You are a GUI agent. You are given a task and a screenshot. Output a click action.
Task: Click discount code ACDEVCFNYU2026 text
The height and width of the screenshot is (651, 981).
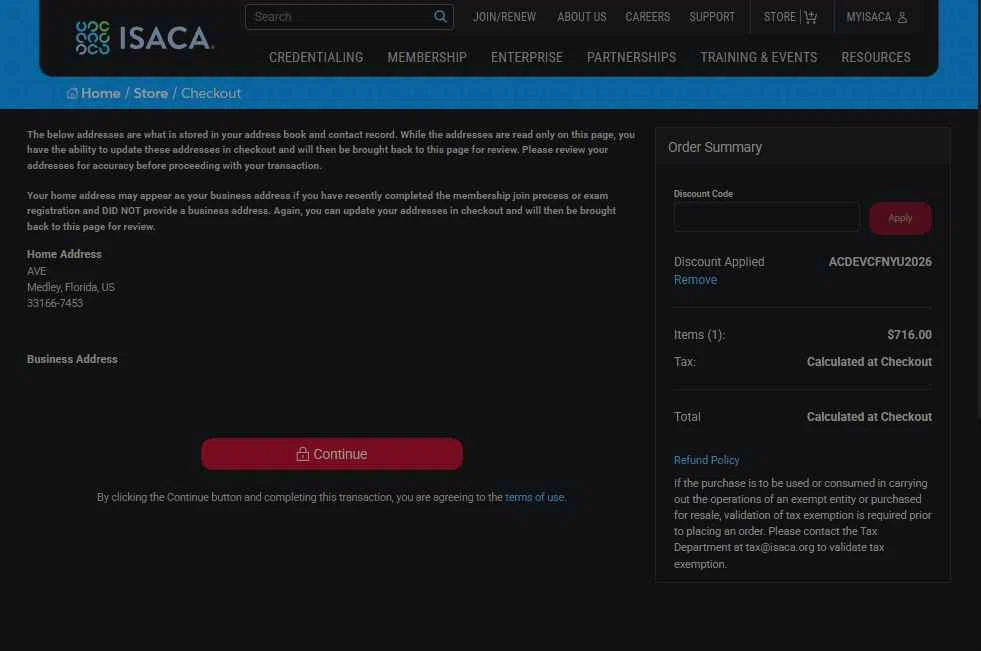pyautogui.click(x=880, y=262)
